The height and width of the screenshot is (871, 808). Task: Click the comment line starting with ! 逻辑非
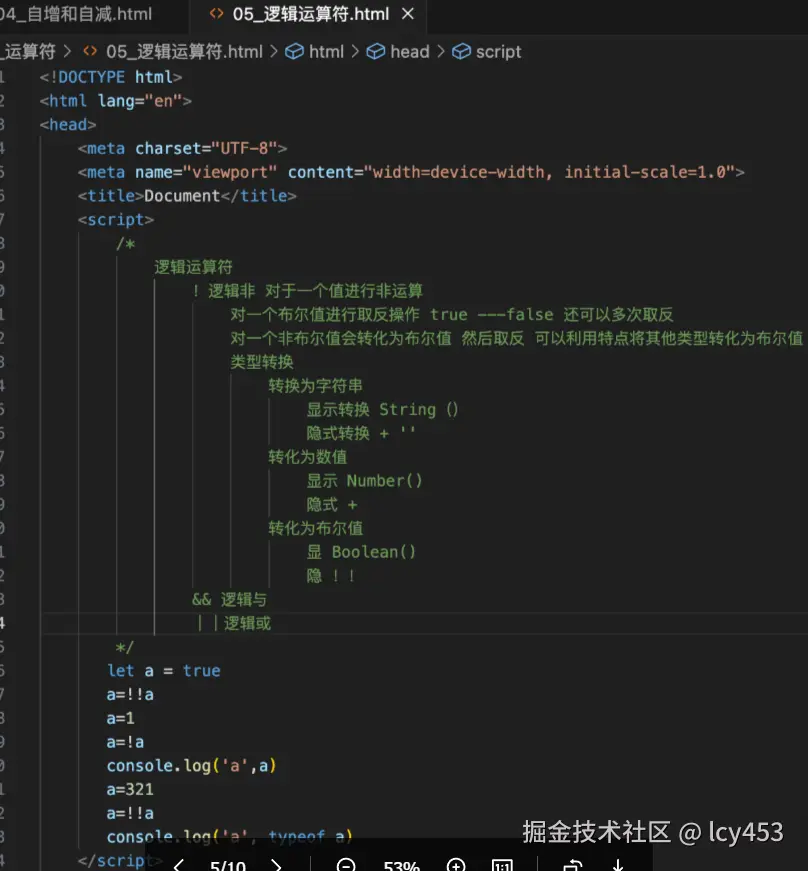click(308, 291)
